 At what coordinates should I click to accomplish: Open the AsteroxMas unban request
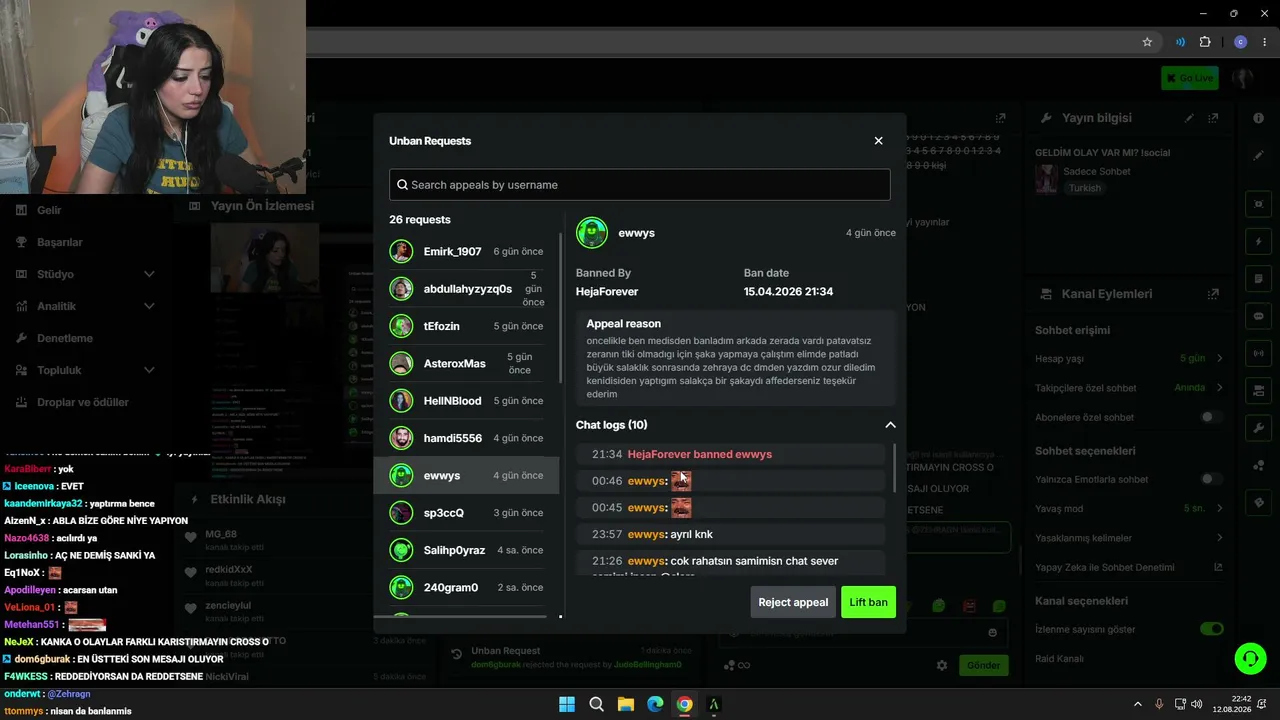pyautogui.click(x=467, y=363)
